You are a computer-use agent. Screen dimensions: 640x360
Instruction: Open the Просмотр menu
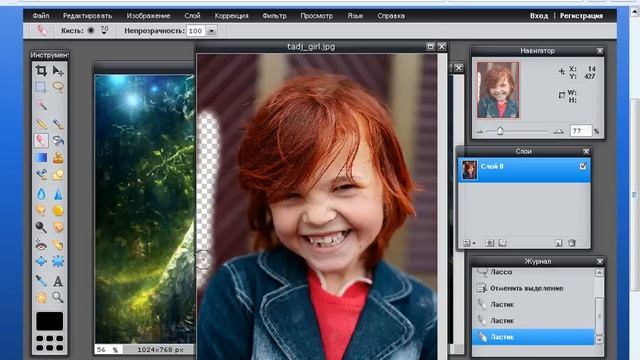point(317,16)
